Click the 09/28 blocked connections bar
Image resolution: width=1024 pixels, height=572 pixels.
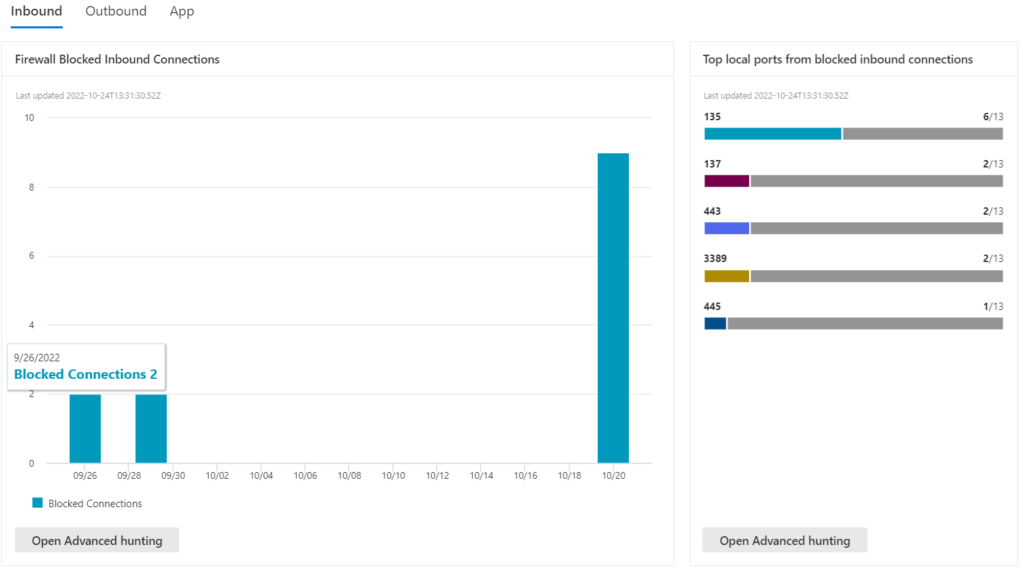point(151,428)
